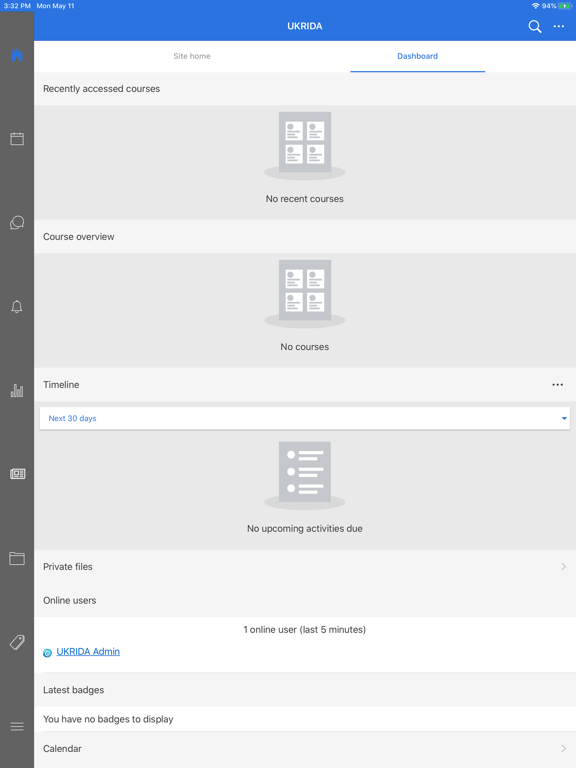This screenshot has height=768, width=576.
Task: Click the No upcoming activities placeholder image
Action: coord(305,476)
